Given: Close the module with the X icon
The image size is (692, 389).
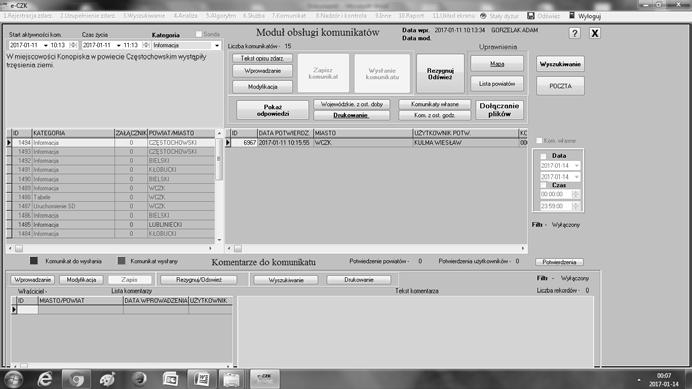Looking at the screenshot, I should point(594,33).
